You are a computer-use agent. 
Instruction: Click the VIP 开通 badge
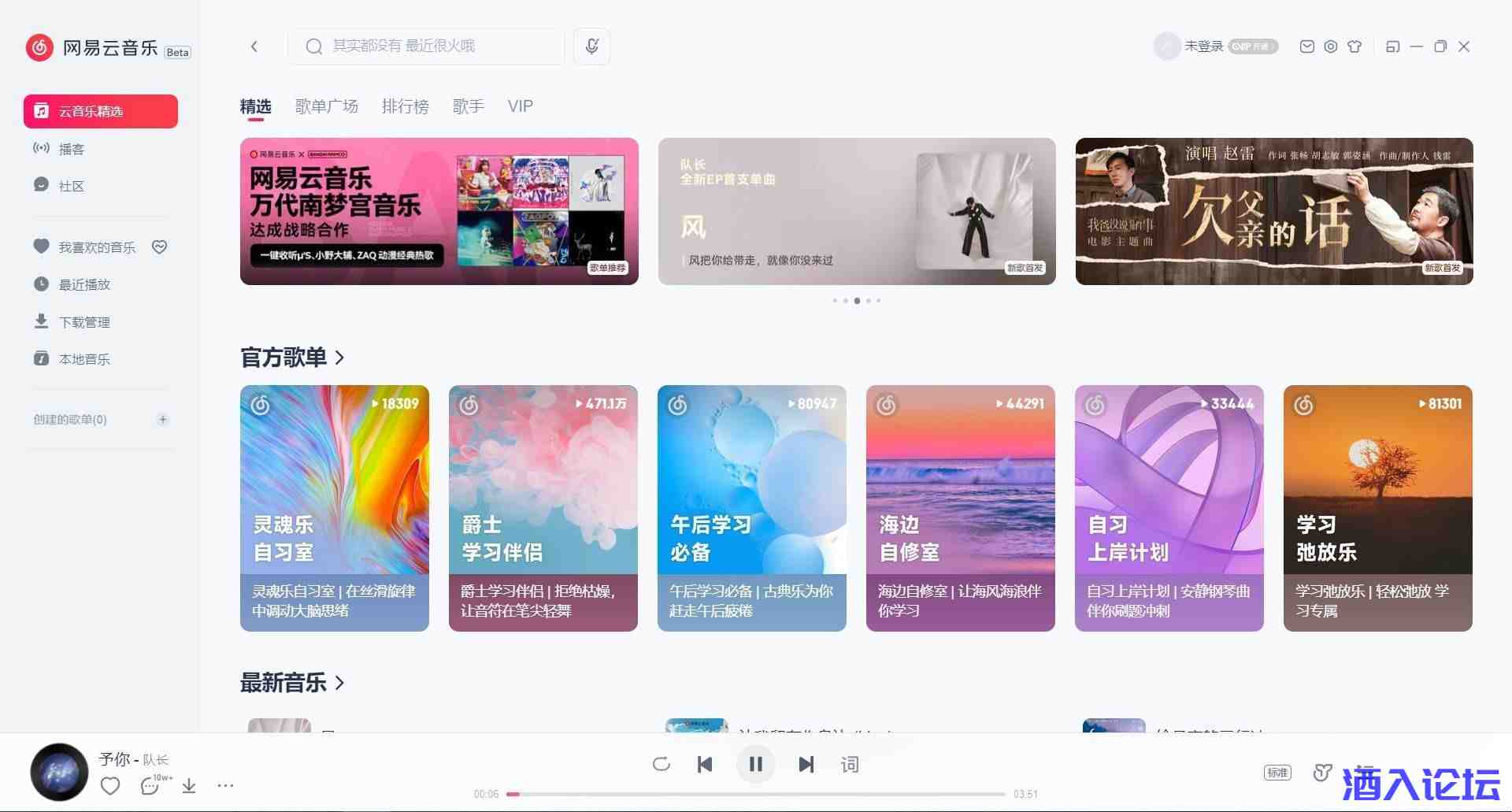point(1253,46)
